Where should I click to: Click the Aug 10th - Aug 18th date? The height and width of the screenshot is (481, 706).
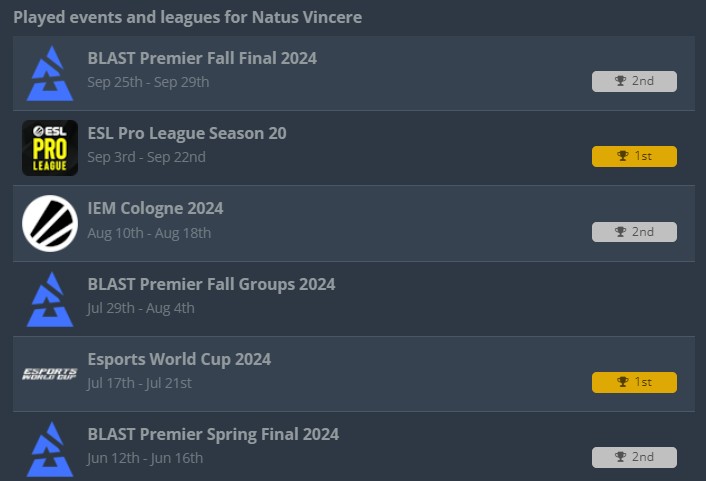click(x=149, y=233)
